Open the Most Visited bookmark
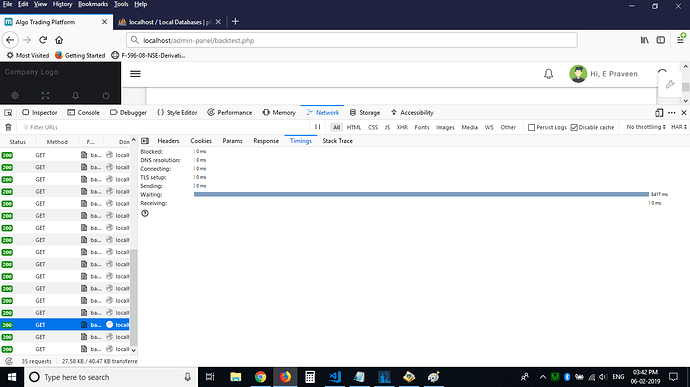This screenshot has height=387, width=690. pos(28,55)
